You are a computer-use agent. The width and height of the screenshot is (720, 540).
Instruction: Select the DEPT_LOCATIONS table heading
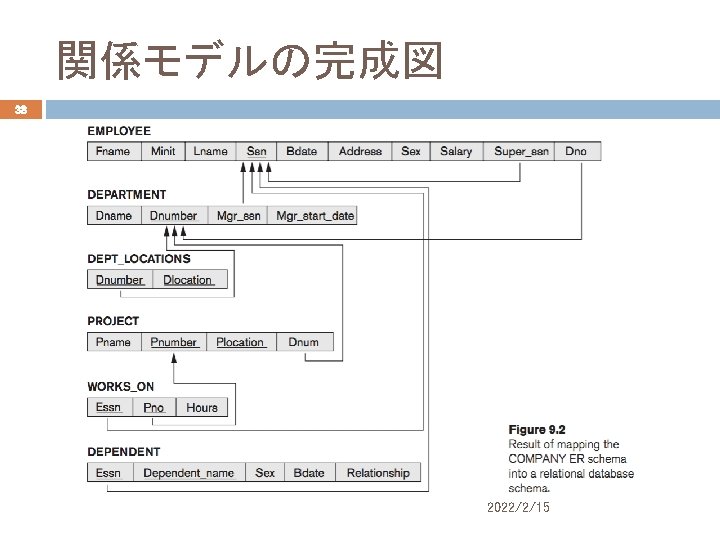tap(139, 259)
